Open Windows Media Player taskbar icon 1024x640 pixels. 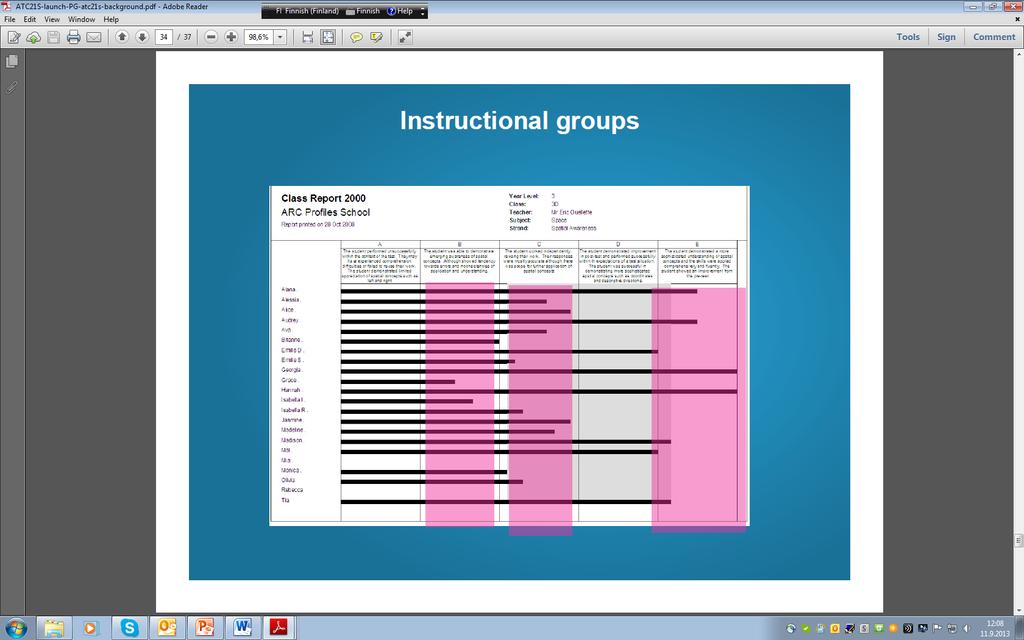(x=91, y=628)
